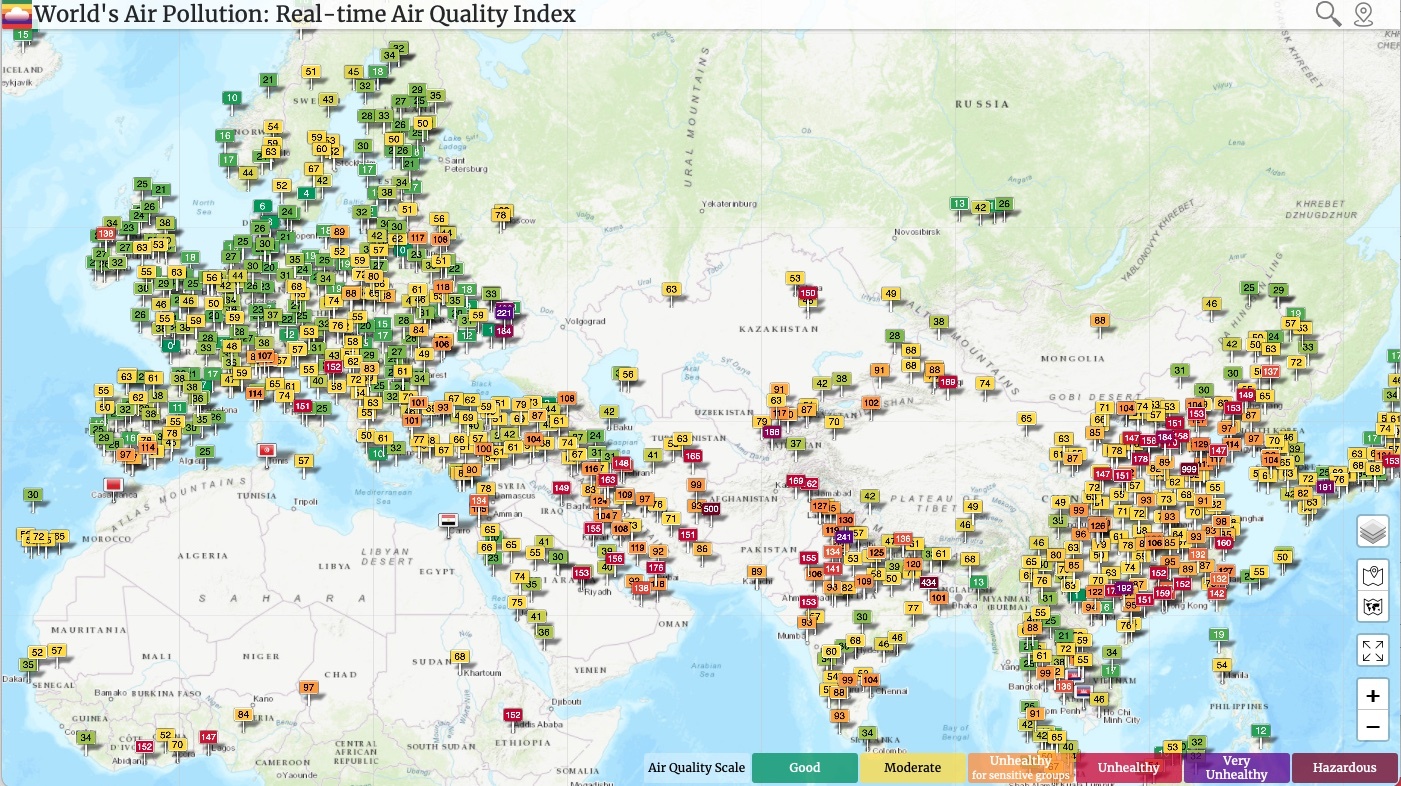Screen dimensions: 1401x786
Task: Click the AQI cloud logo icon
Action: (17, 14)
